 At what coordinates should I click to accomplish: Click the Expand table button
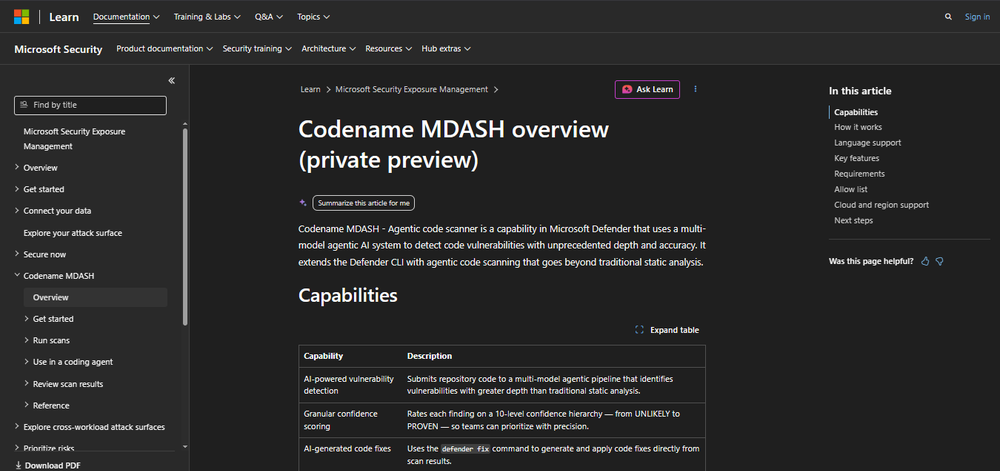pos(667,330)
